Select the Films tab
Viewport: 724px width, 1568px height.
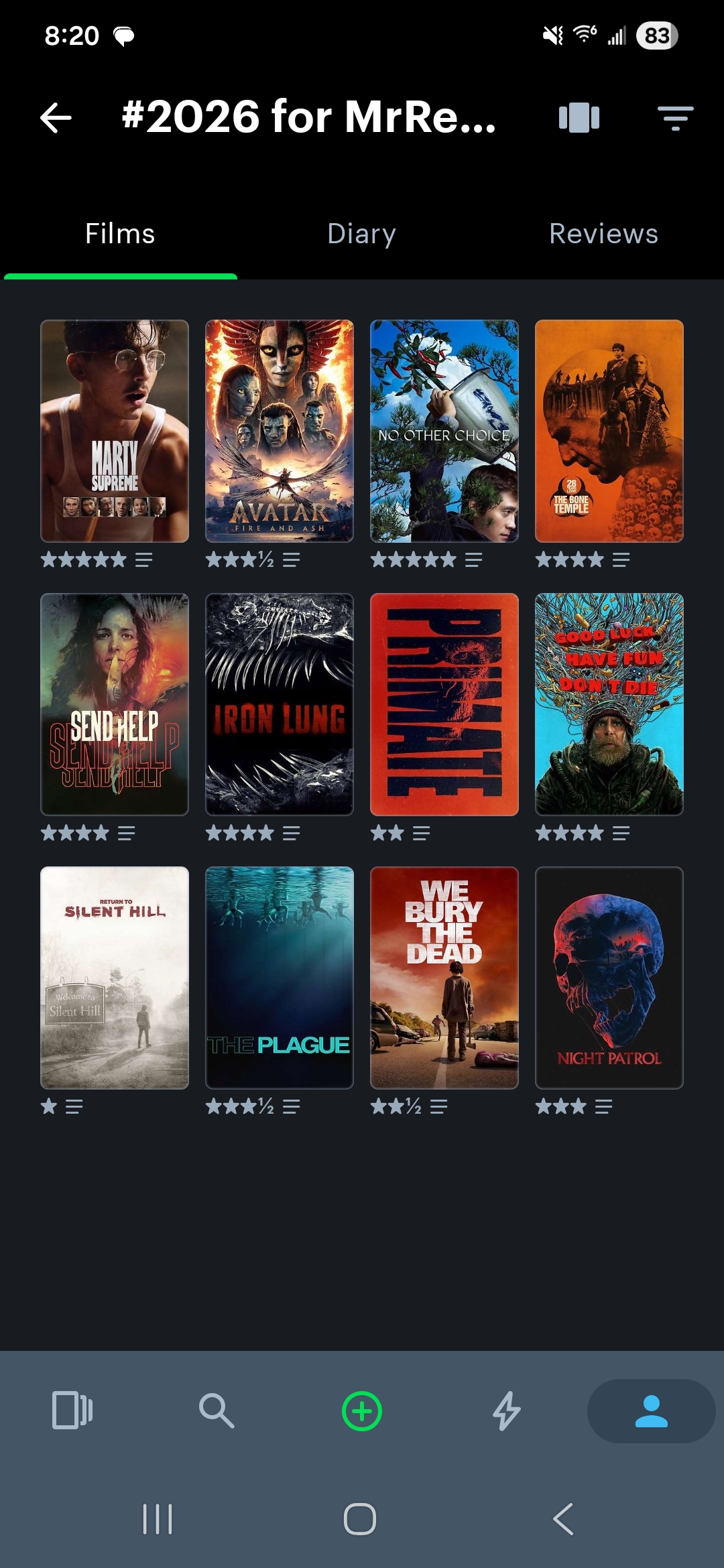coord(120,234)
